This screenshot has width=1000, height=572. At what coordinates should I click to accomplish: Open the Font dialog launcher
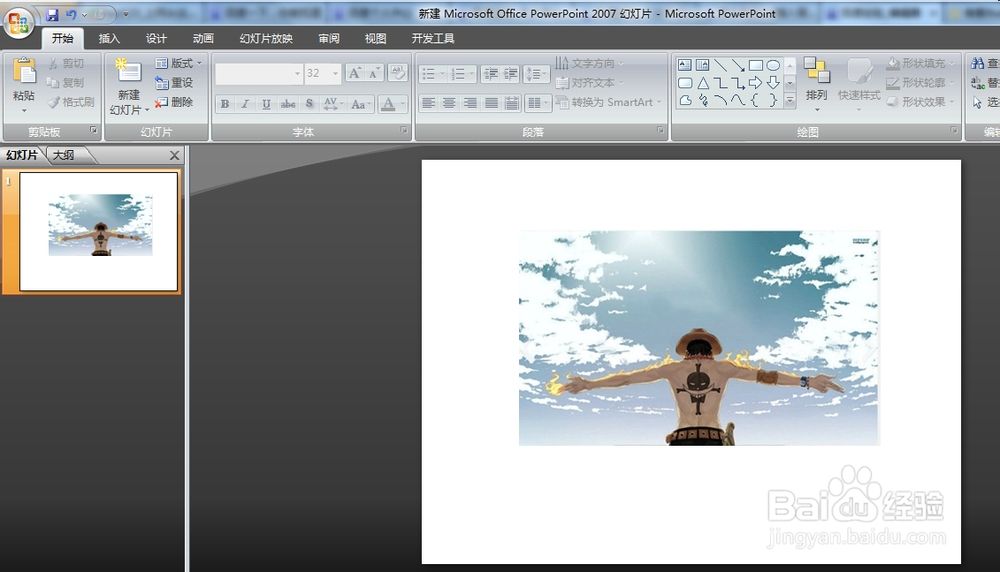tap(403, 130)
